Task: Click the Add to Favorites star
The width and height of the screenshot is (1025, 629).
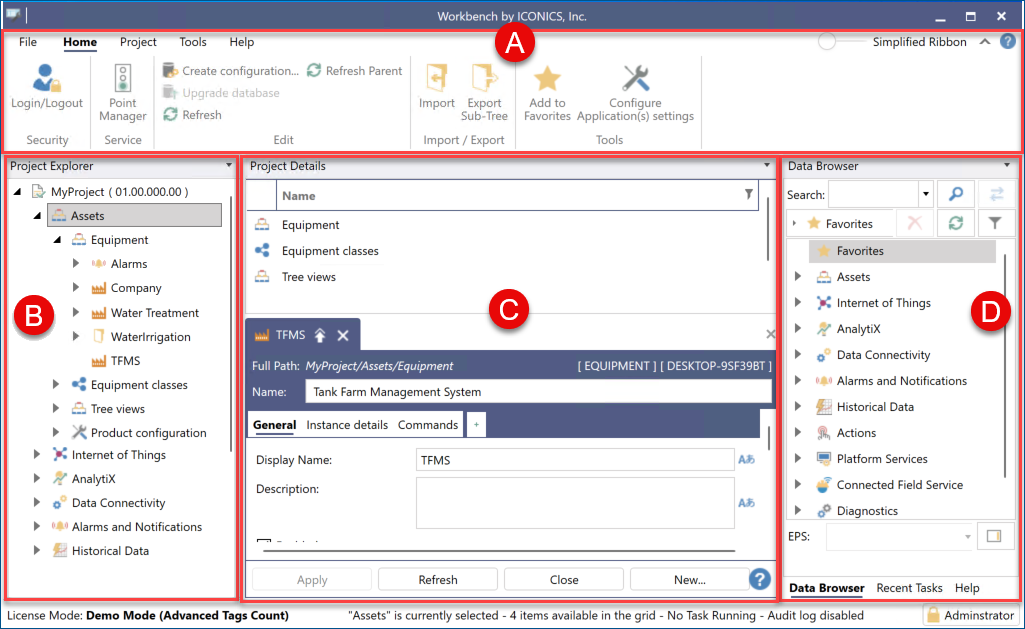Action: tap(547, 78)
